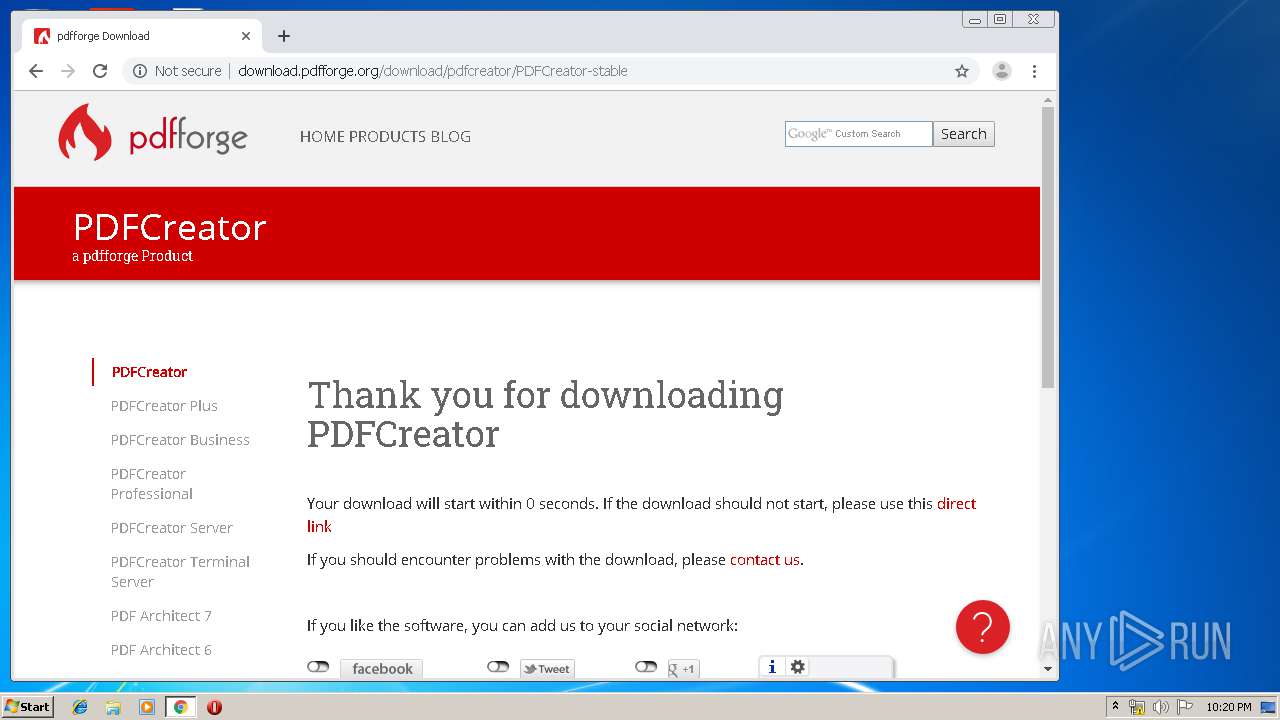Screen dimensions: 1280x720
Task: Click the facebook share button
Action: [x=381, y=669]
